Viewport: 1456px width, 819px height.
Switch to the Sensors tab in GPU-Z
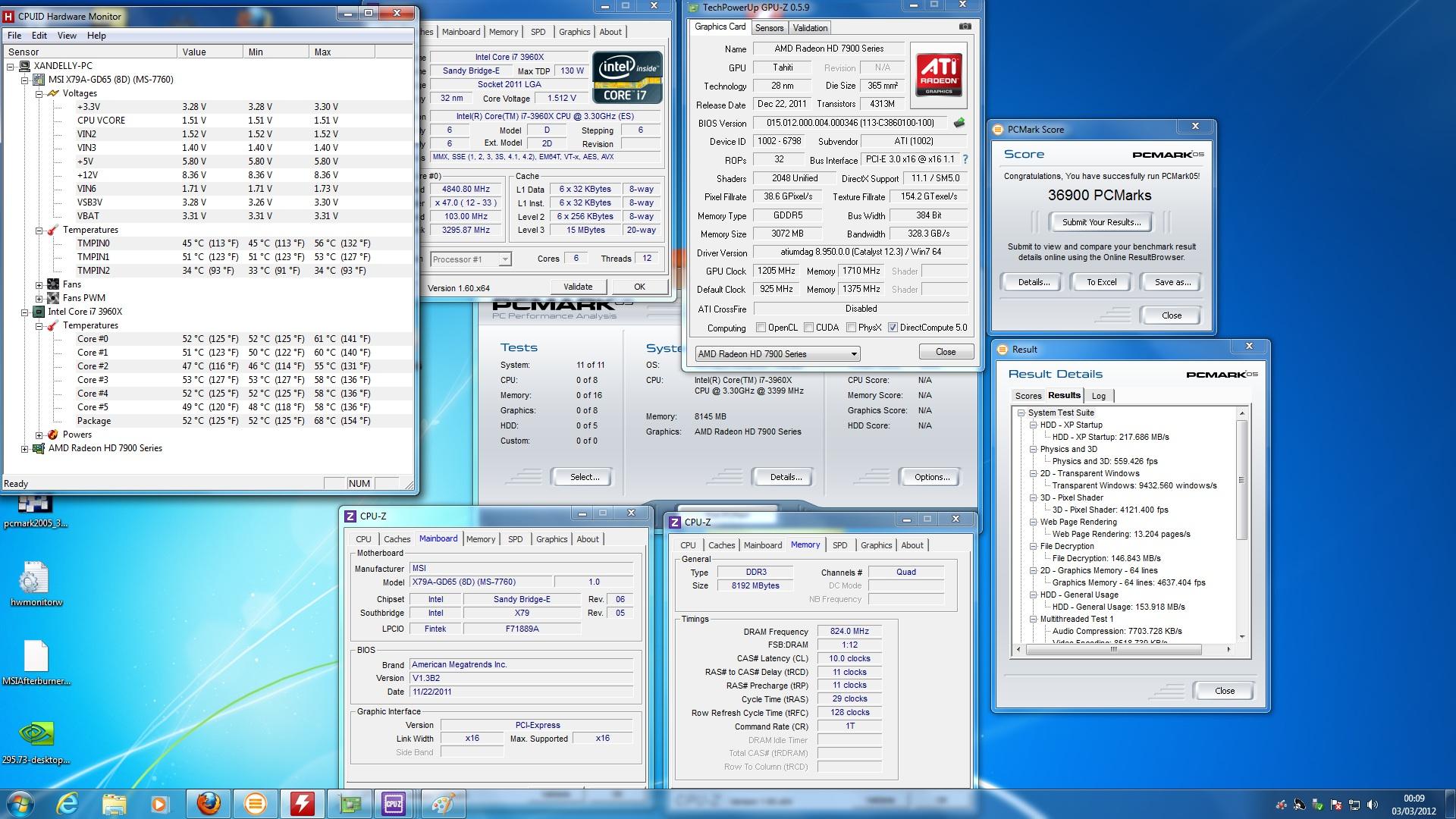pyautogui.click(x=769, y=28)
